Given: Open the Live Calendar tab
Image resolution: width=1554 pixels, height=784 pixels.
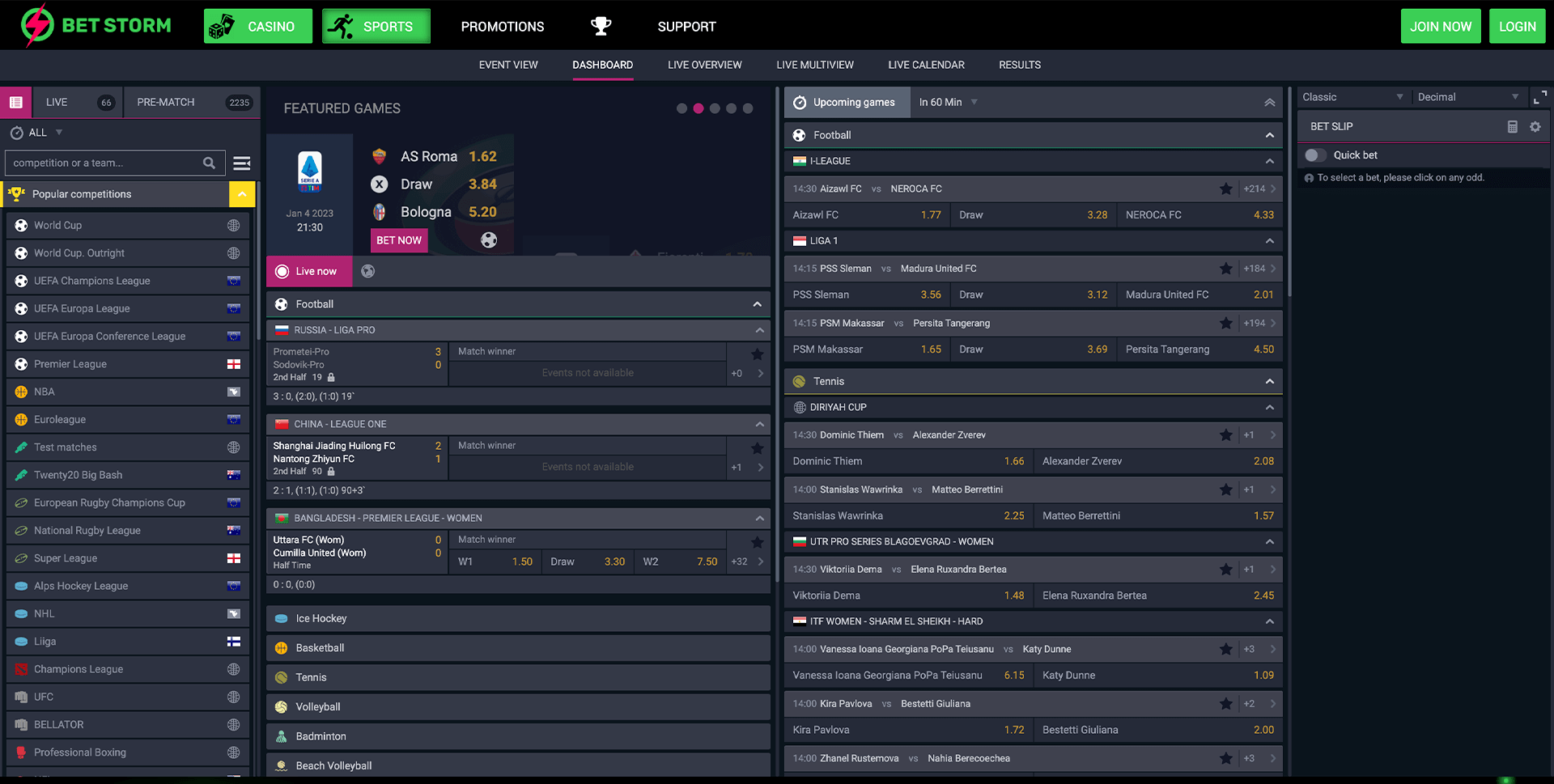Looking at the screenshot, I should point(926,65).
